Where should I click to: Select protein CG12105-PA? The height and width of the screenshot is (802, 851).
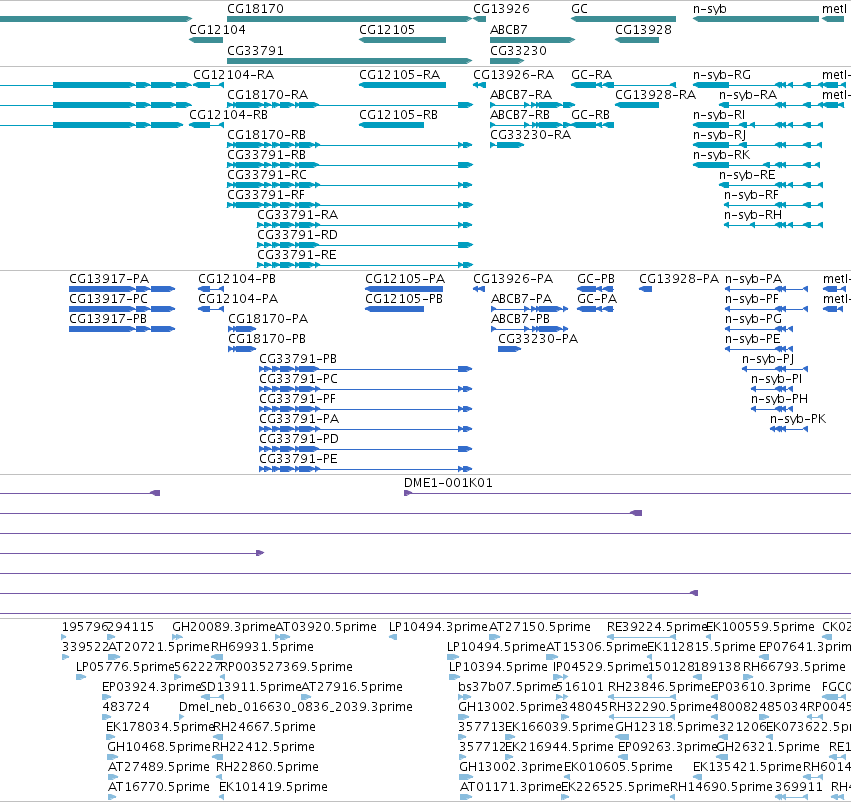(x=404, y=289)
